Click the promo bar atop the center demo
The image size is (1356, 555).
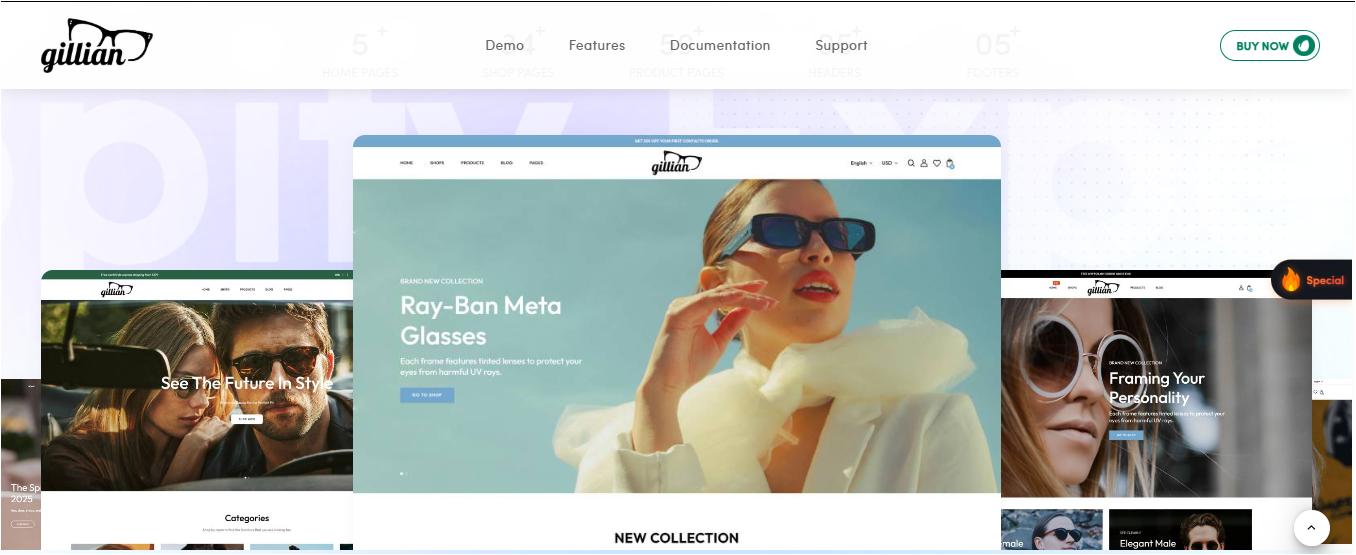[676, 141]
